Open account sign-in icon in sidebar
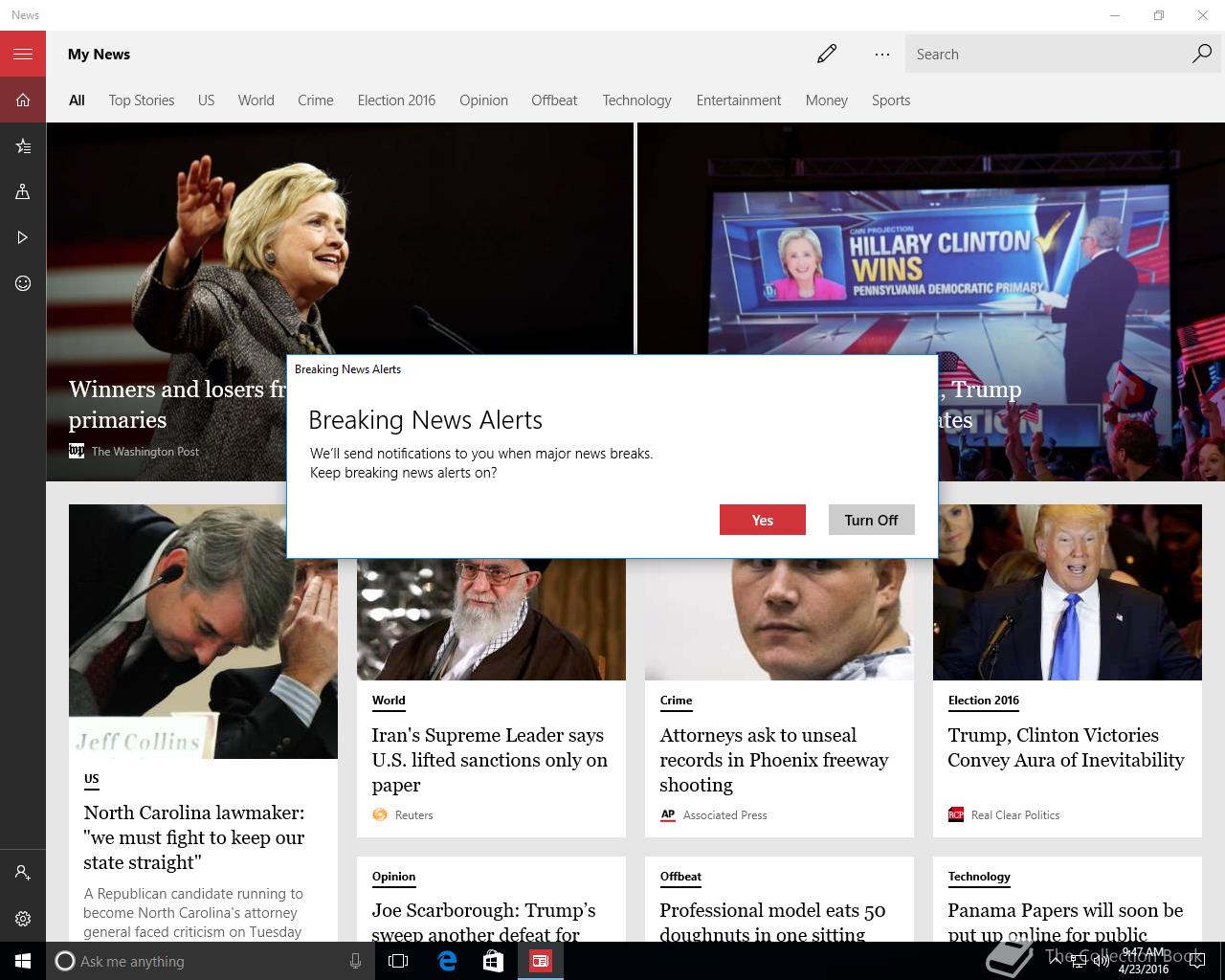 click(23, 873)
